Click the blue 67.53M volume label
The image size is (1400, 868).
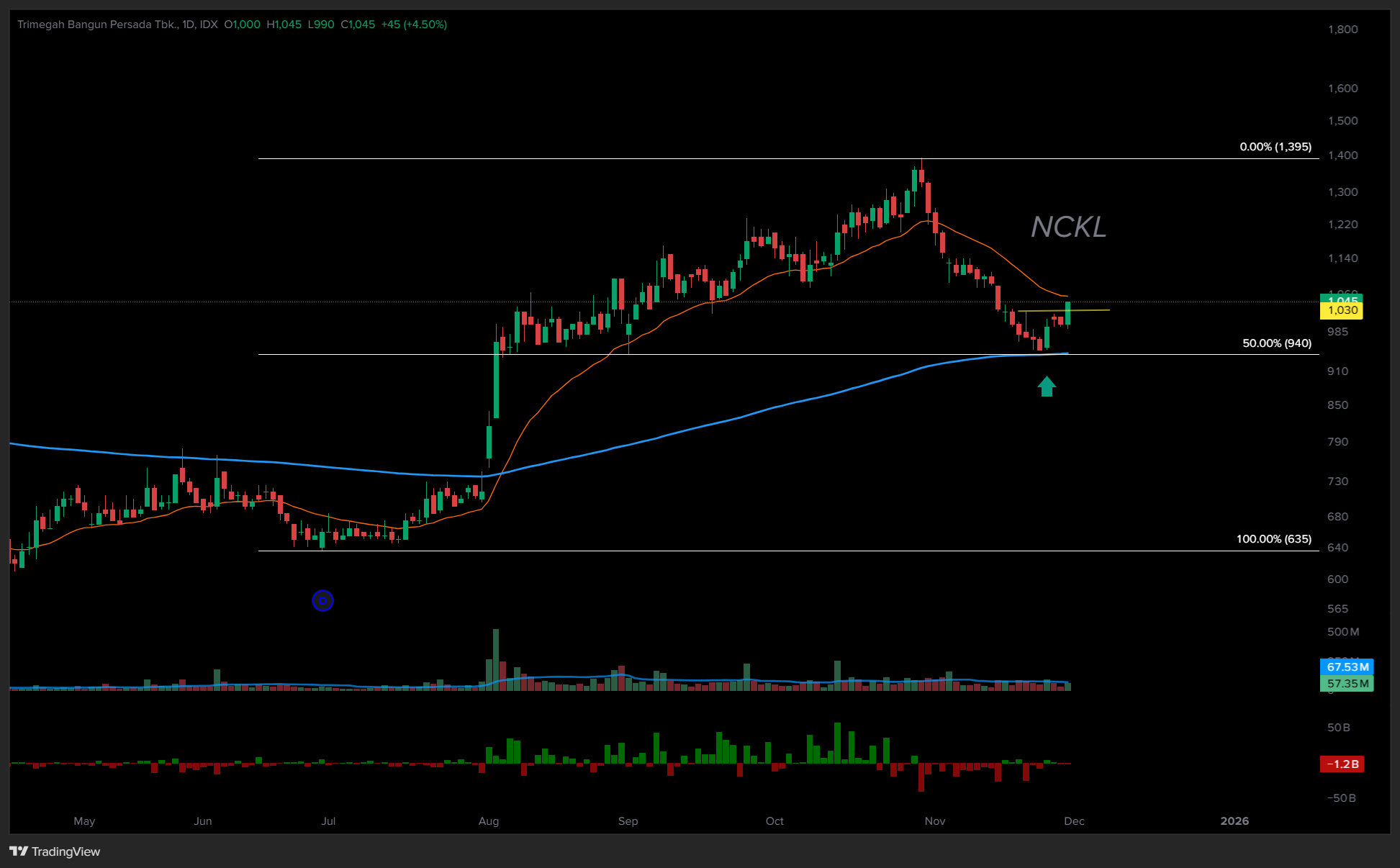pos(1347,667)
